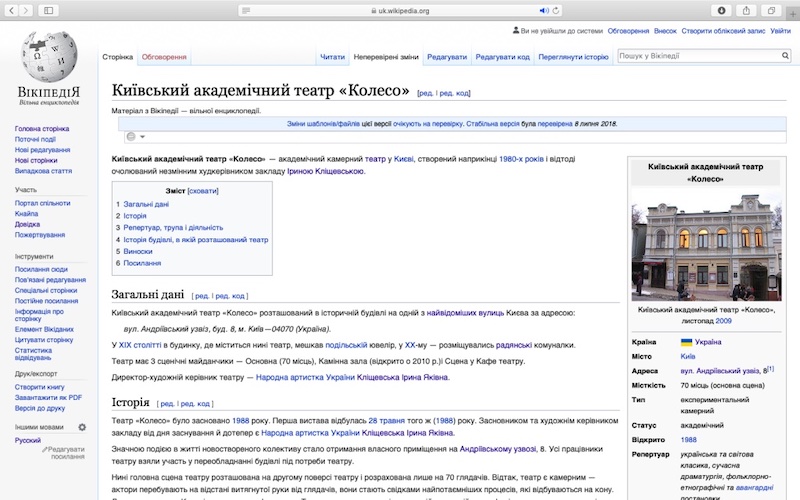Open Спеціальні сторінки link

46,290
